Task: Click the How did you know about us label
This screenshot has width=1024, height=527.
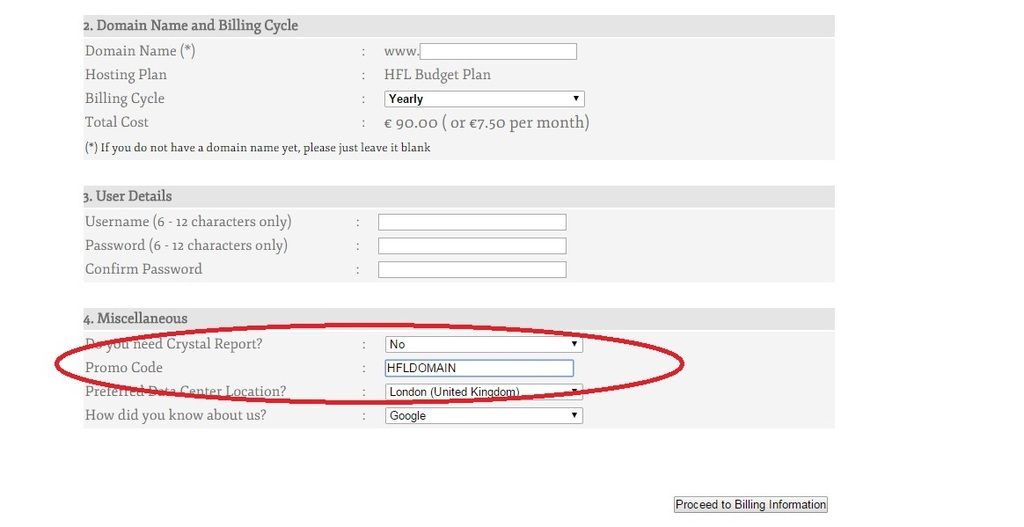Action: coord(175,415)
